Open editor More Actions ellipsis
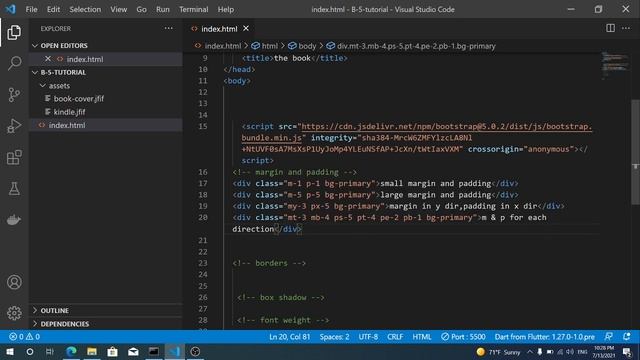640x360 pixels. [x=626, y=28]
